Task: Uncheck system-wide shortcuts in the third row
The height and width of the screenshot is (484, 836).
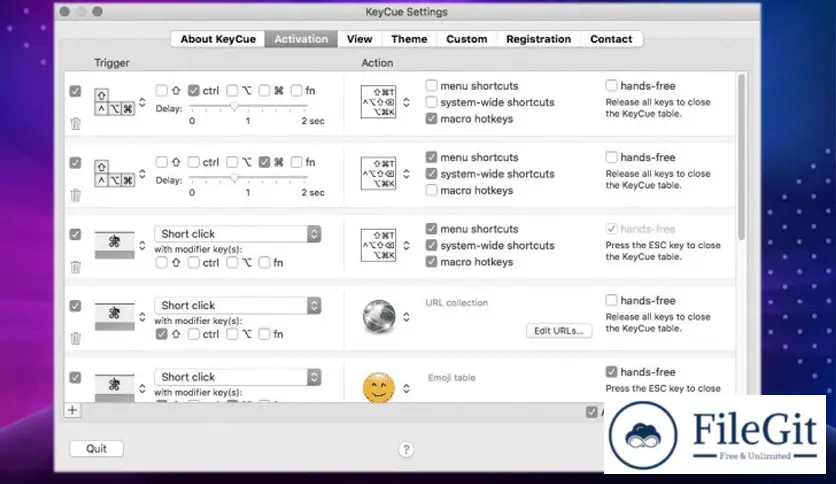Action: click(x=431, y=245)
